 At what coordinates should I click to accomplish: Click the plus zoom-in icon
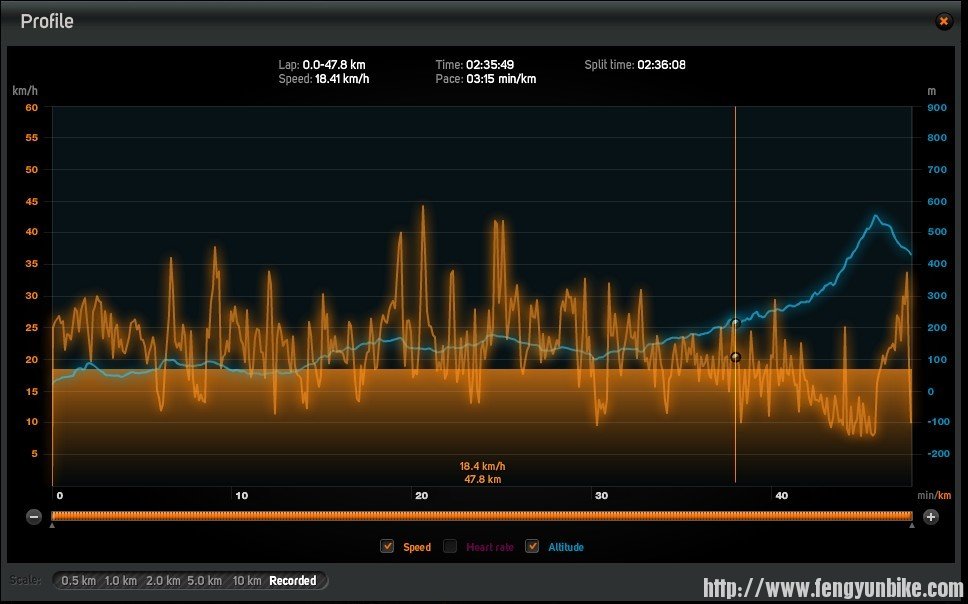coord(931,517)
